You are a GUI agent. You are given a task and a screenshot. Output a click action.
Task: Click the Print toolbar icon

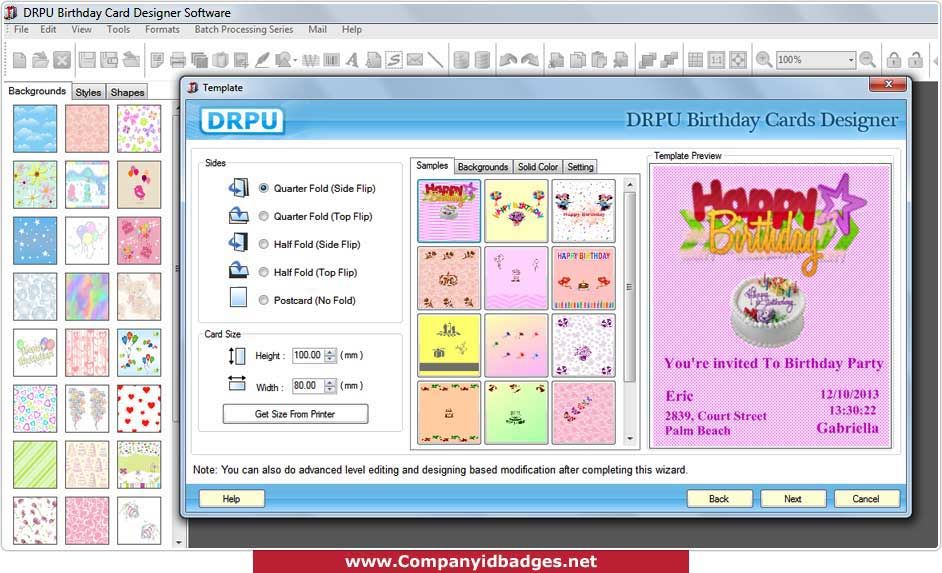(178, 59)
